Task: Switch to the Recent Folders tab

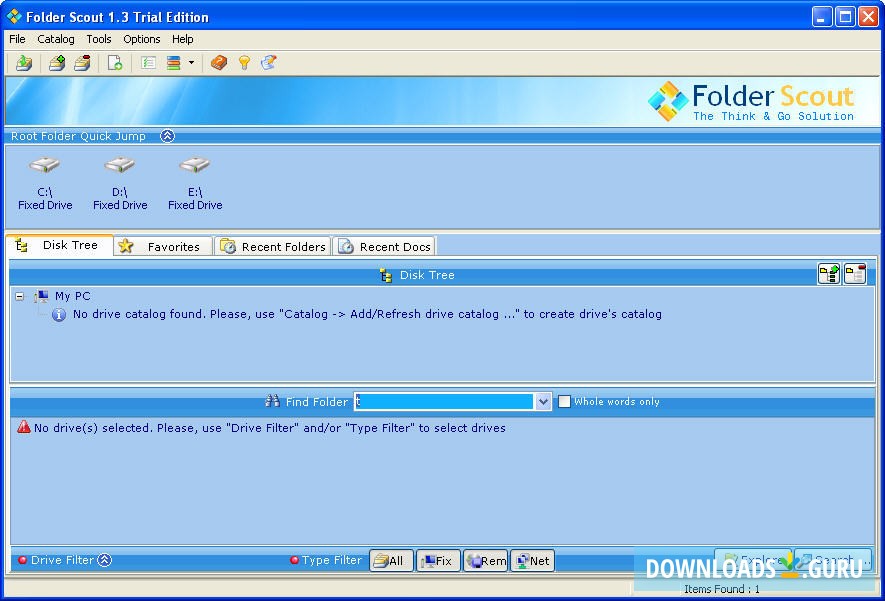Action: 273,247
